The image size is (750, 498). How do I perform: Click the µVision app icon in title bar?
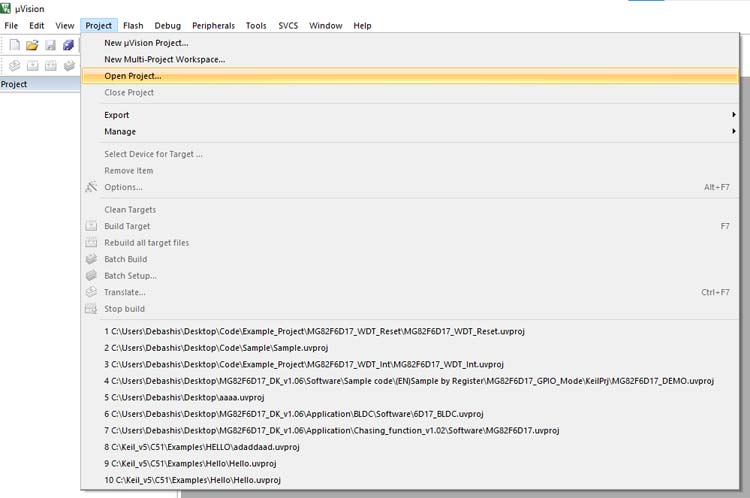pyautogui.click(x=5, y=8)
